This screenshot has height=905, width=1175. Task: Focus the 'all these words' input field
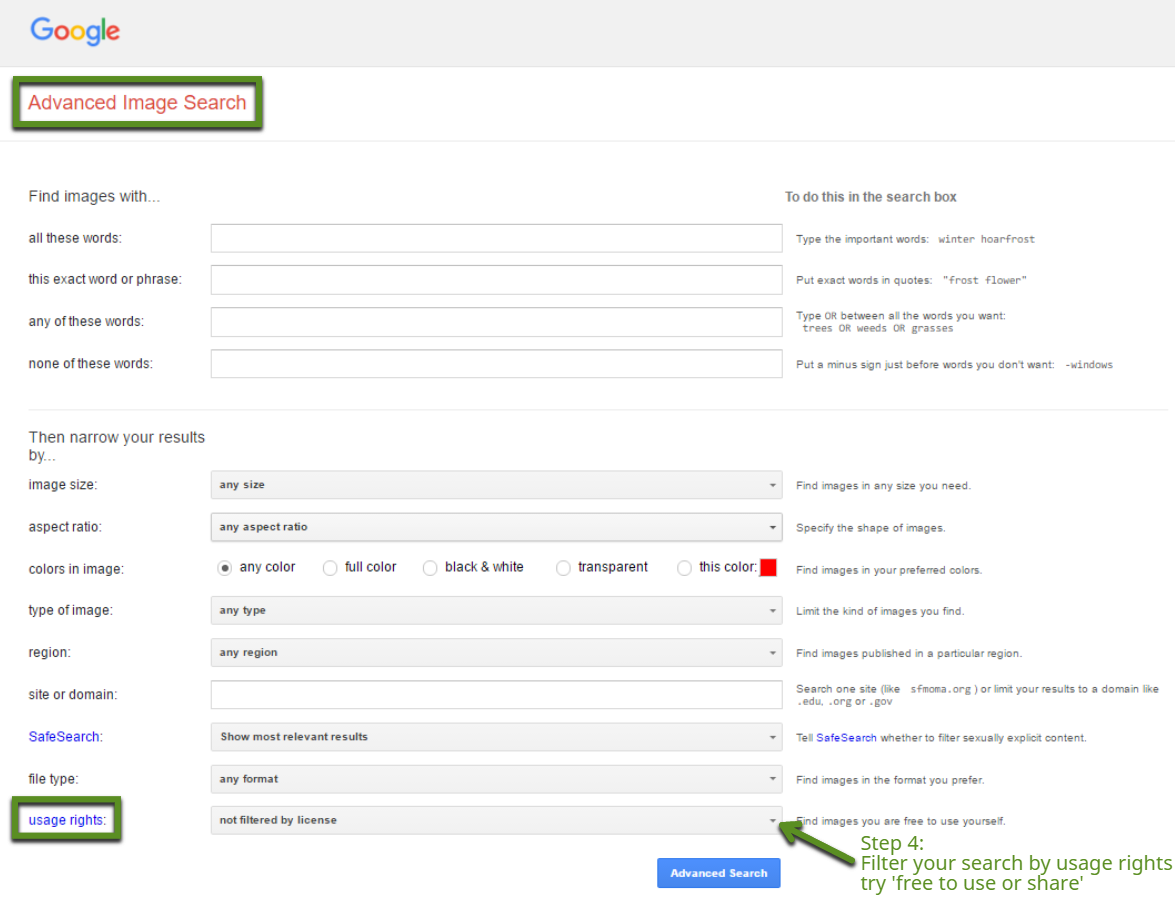[496, 238]
